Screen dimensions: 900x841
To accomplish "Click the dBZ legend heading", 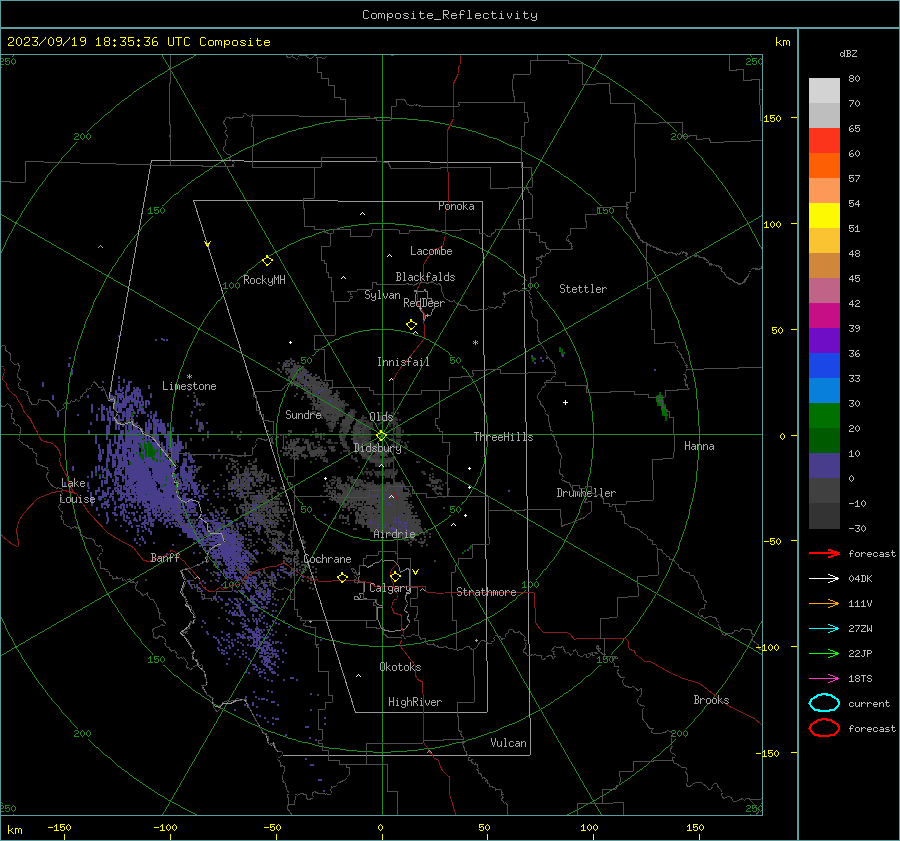I will click(x=848, y=54).
